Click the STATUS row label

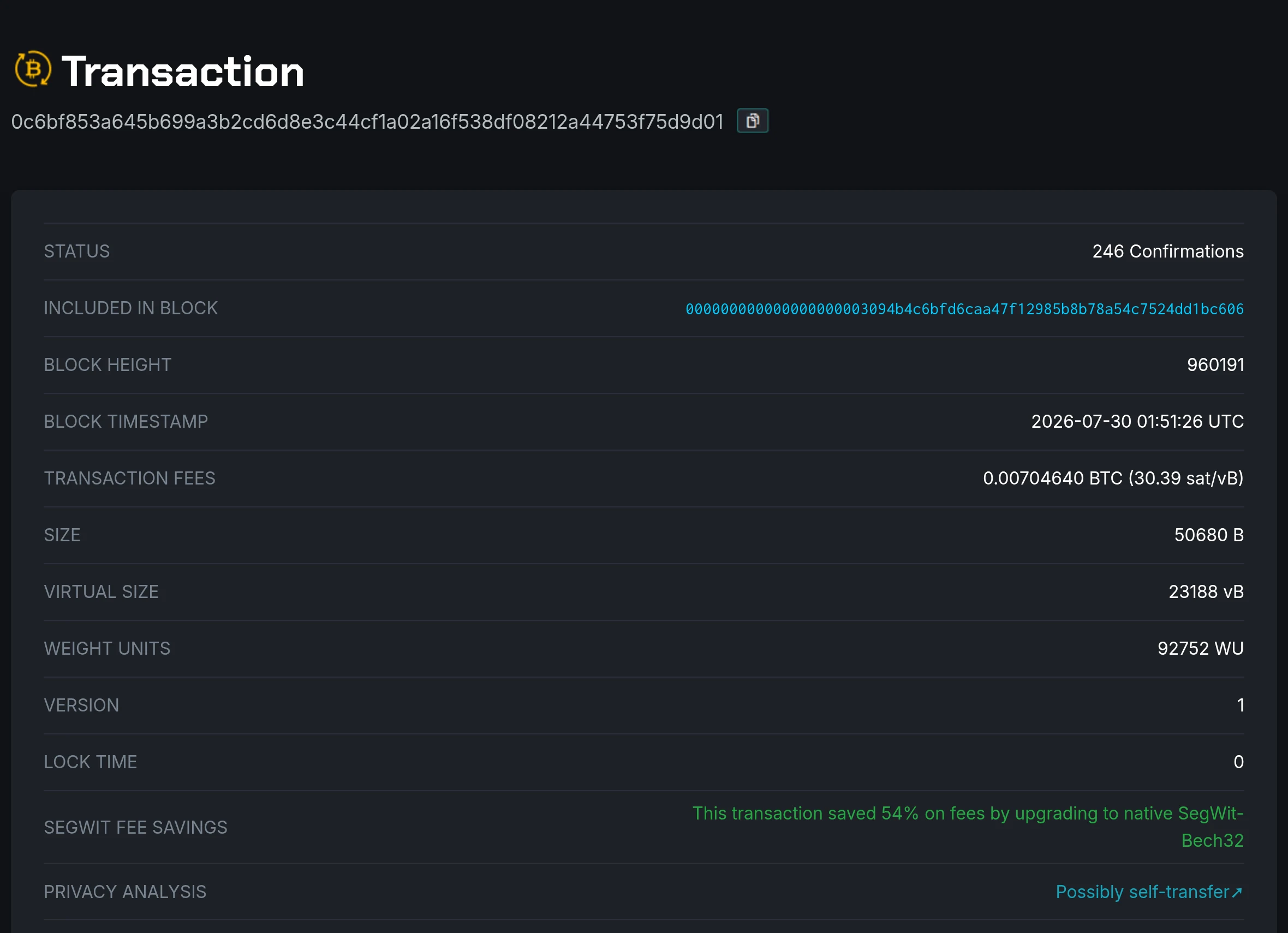(77, 251)
